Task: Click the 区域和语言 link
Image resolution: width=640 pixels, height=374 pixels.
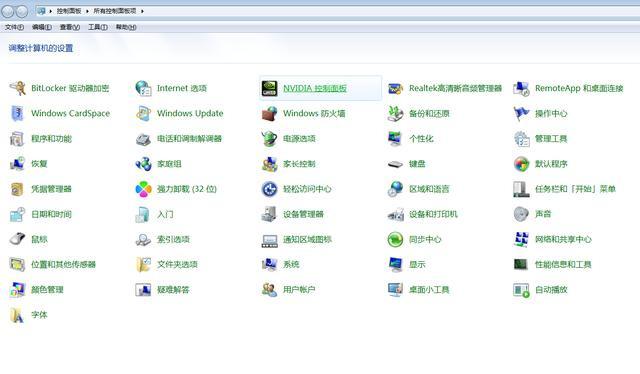Action: point(429,189)
